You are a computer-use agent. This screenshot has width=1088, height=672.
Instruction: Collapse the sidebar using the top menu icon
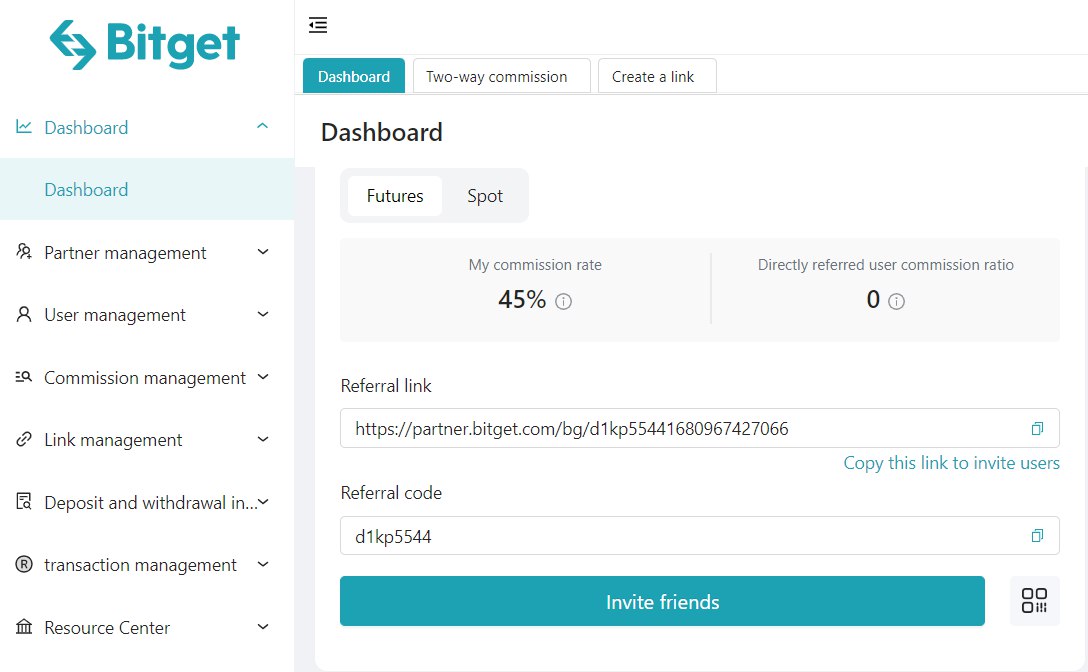click(x=318, y=25)
